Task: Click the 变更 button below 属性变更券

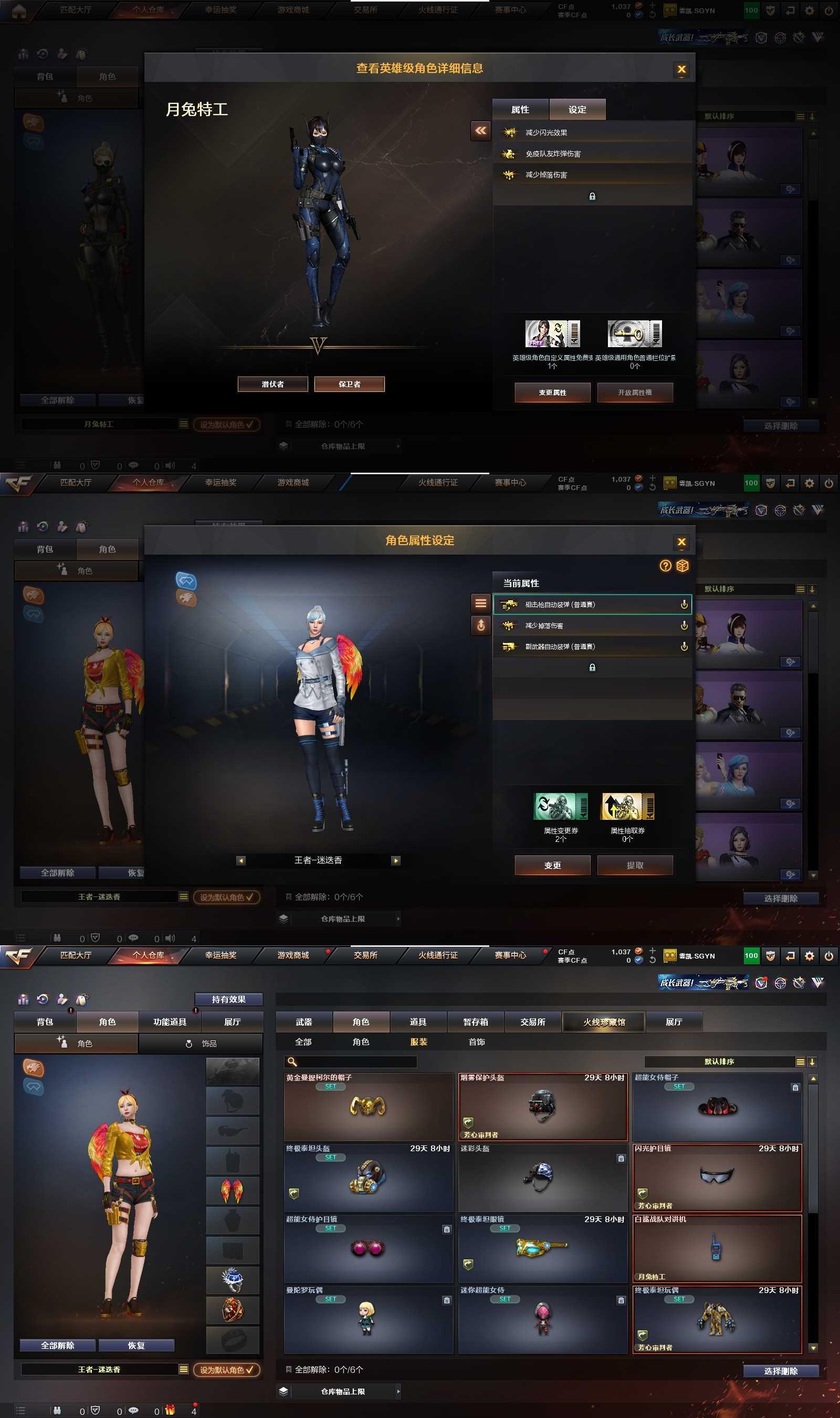Action: point(552,865)
